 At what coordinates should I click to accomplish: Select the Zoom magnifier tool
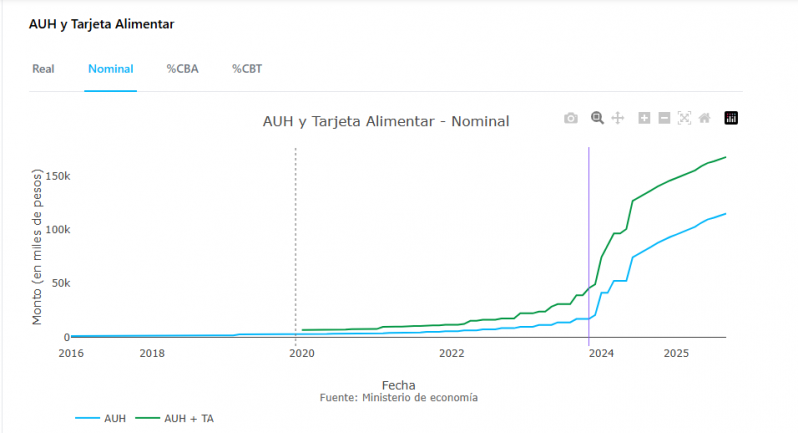[x=597, y=118]
